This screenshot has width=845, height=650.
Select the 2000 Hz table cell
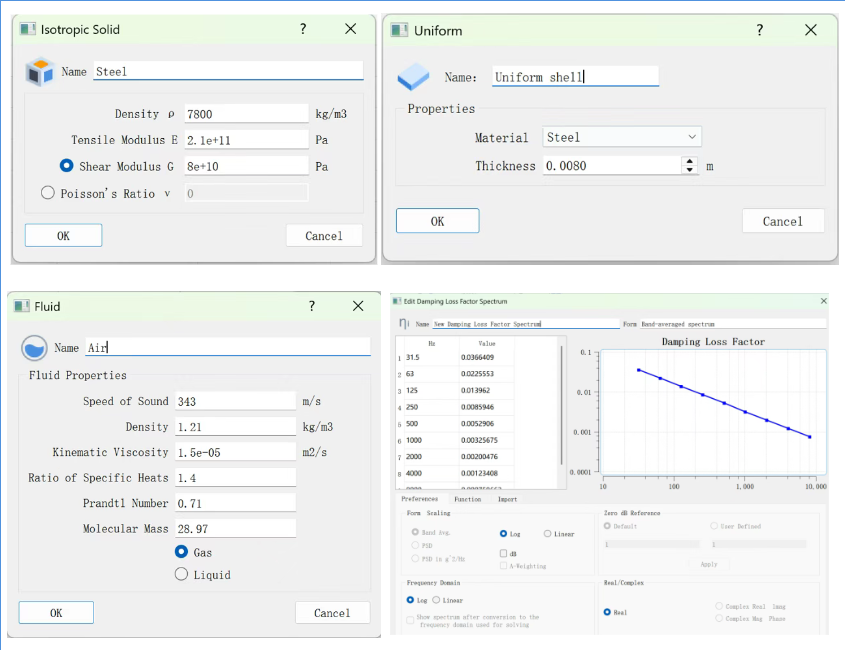click(432, 457)
